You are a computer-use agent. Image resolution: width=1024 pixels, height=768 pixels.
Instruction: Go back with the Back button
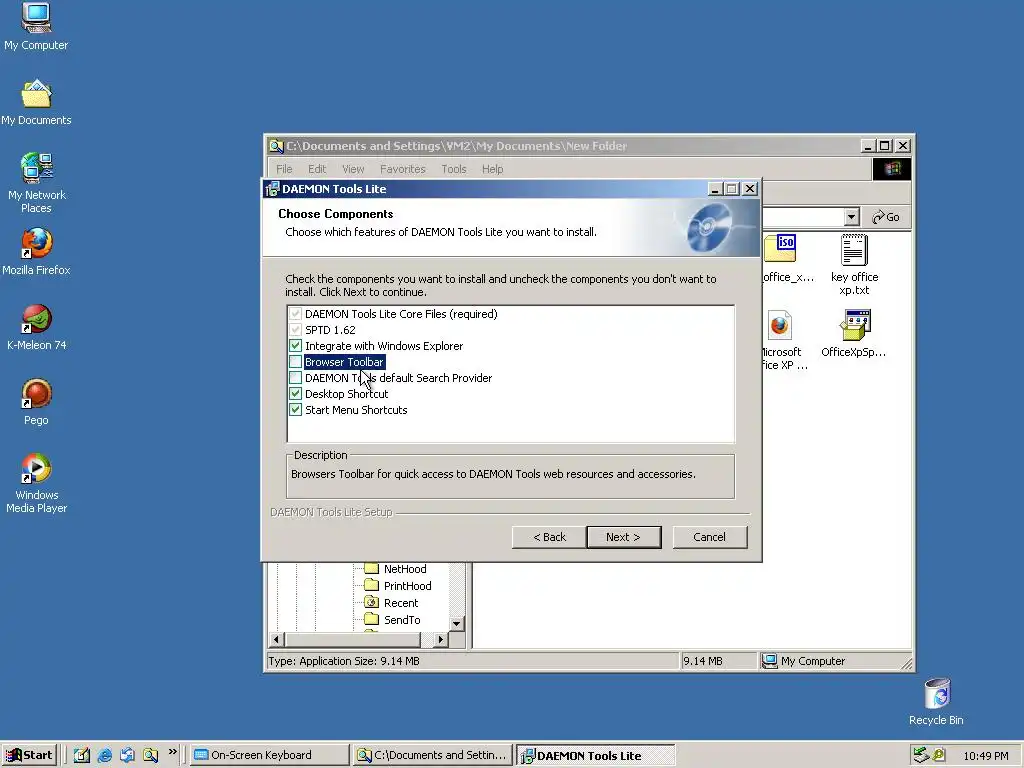549,537
